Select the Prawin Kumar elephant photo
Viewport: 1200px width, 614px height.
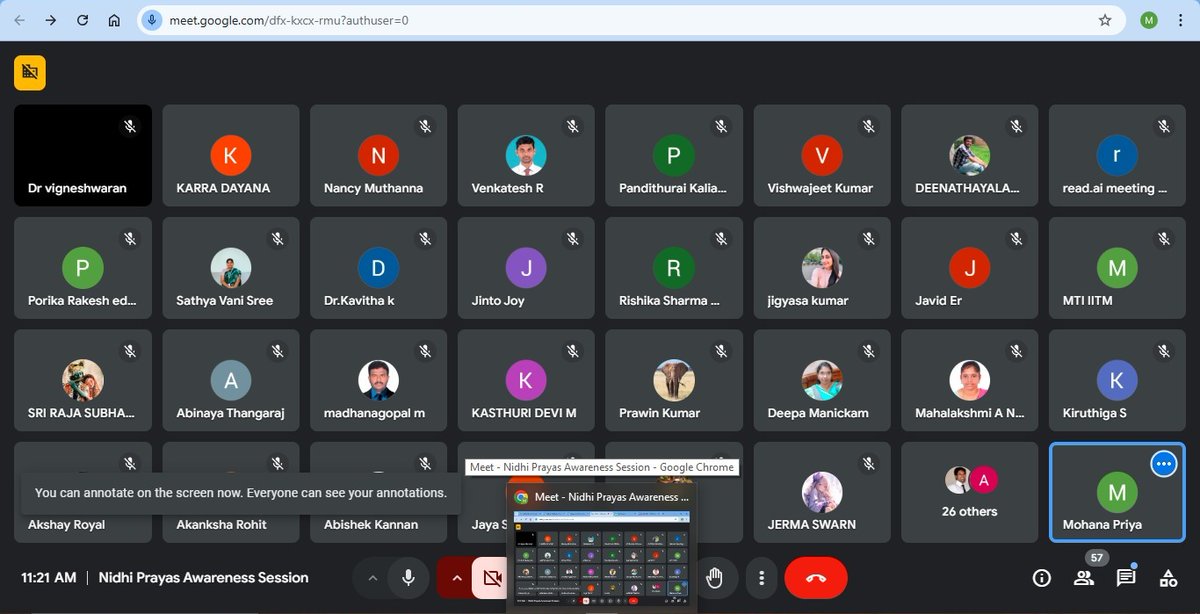(x=673, y=380)
